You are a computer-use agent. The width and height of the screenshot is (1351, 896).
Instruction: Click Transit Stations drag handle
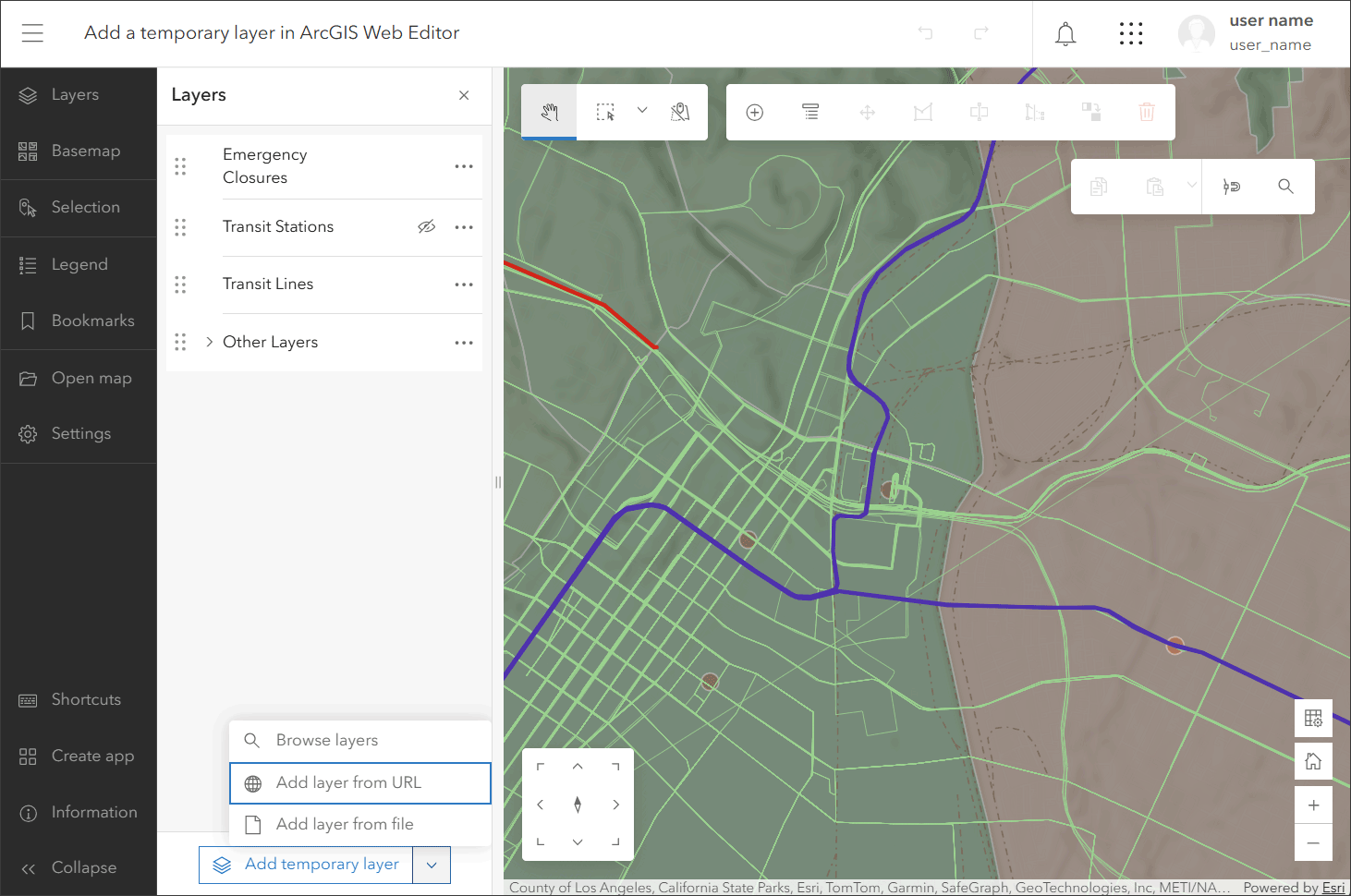pos(180,227)
